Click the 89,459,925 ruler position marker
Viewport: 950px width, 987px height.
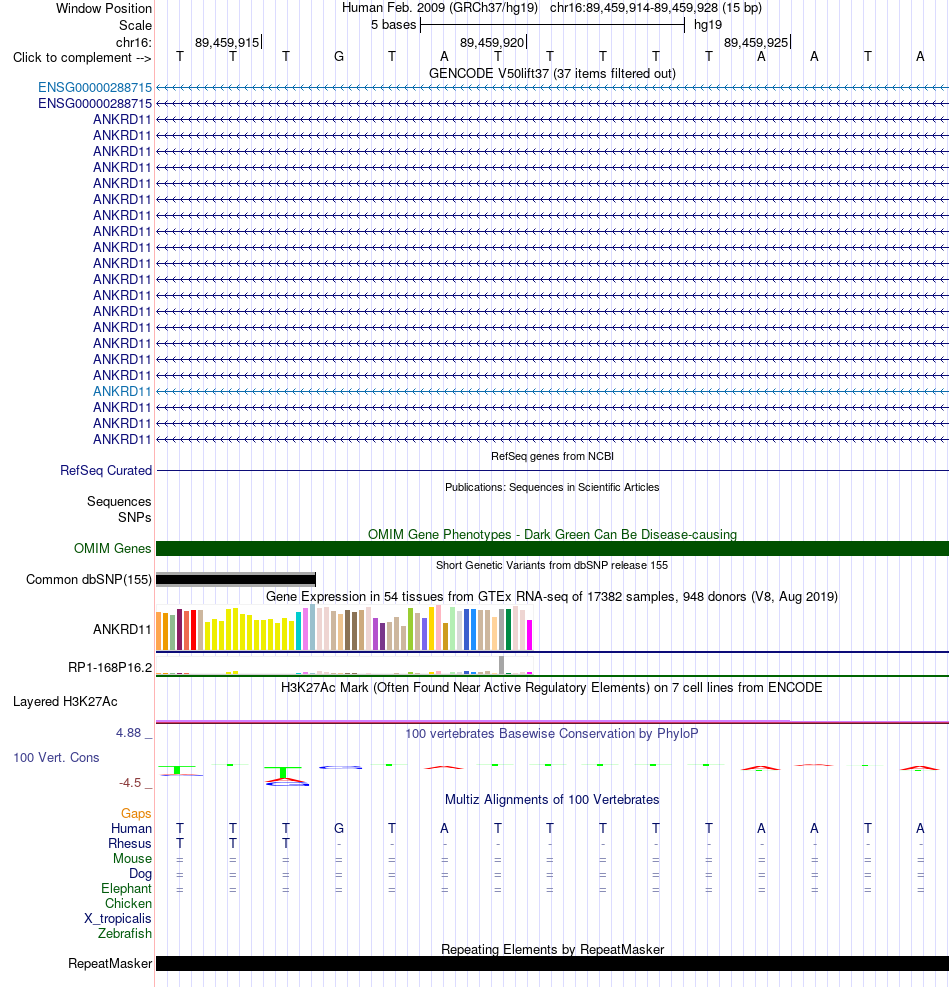point(756,43)
